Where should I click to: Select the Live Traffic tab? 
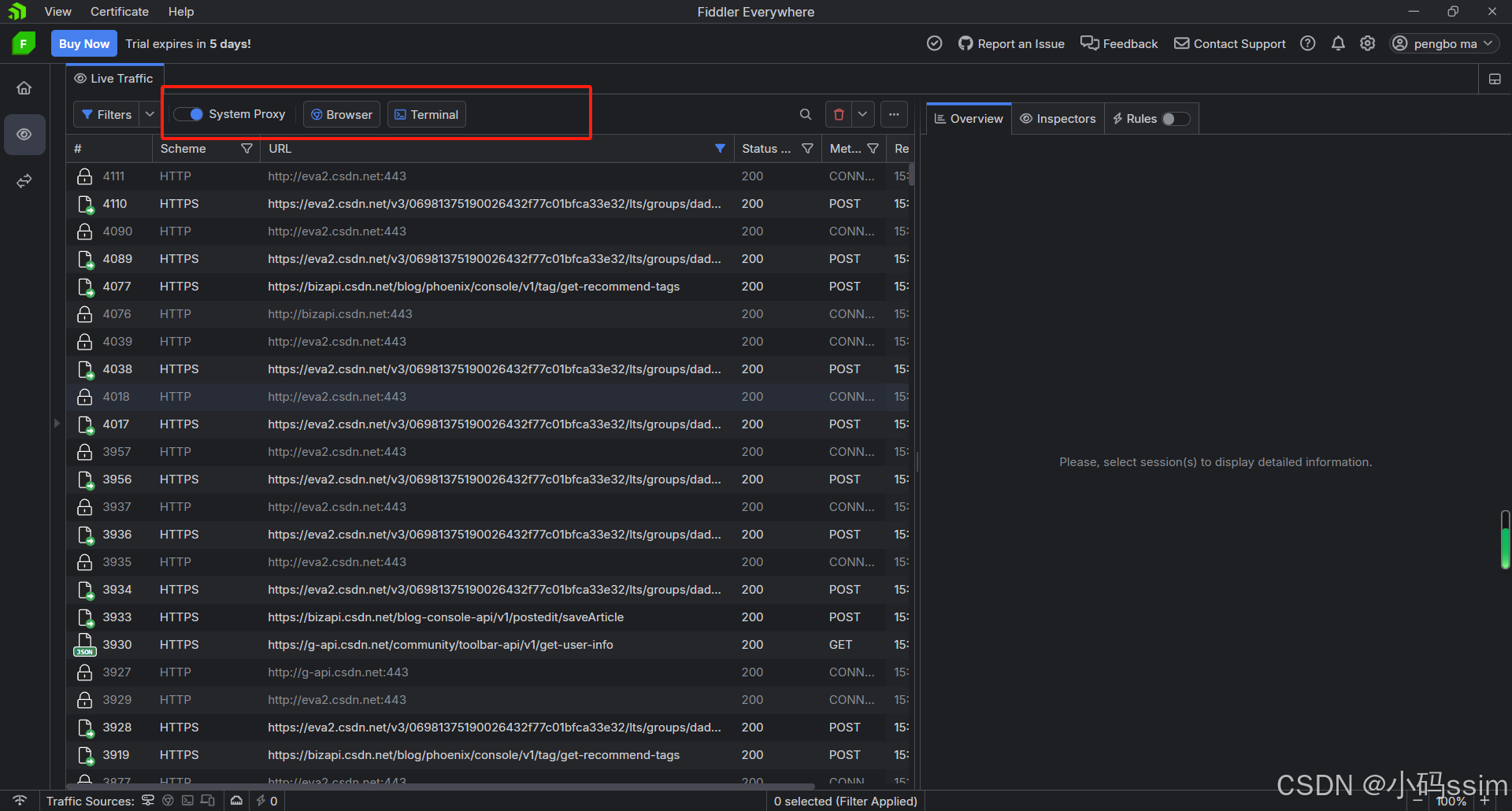pyautogui.click(x=114, y=79)
